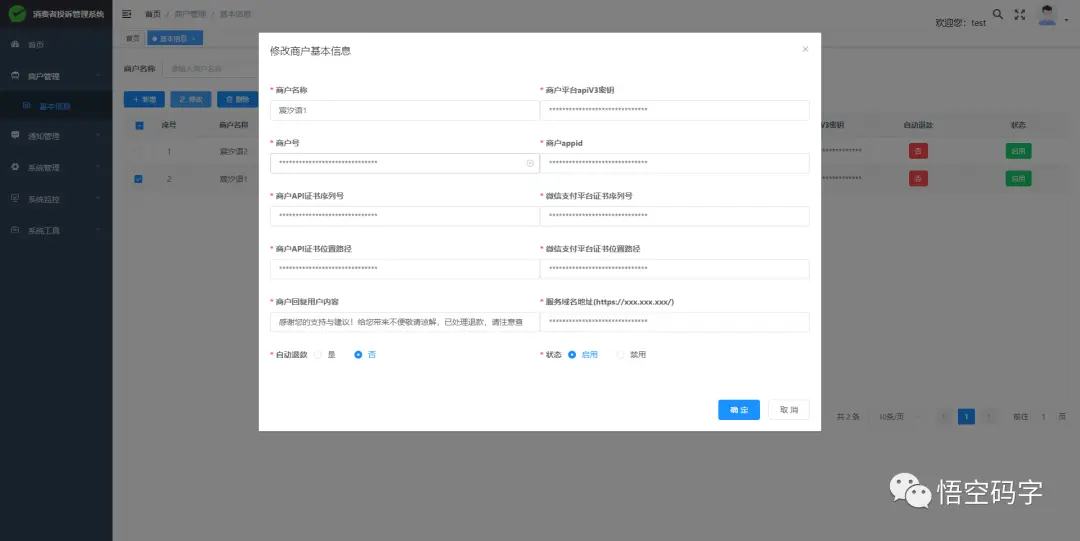Image resolution: width=1080 pixels, height=541 pixels.
Task: Click the 微信支付平台证书位置路径 input field
Action: [x=674, y=269]
